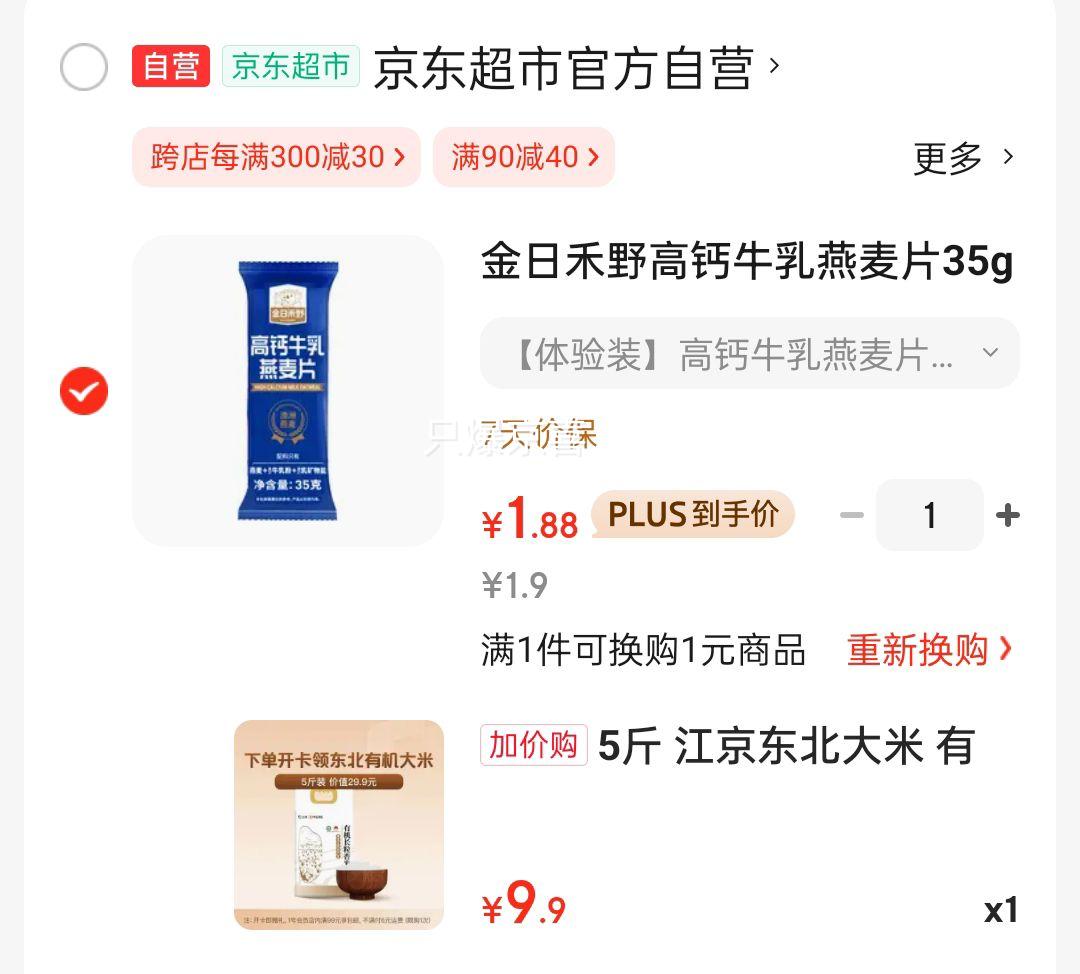Decrease quantity with the minus icon
Image resolution: width=1080 pixels, height=974 pixels.
coord(851,515)
